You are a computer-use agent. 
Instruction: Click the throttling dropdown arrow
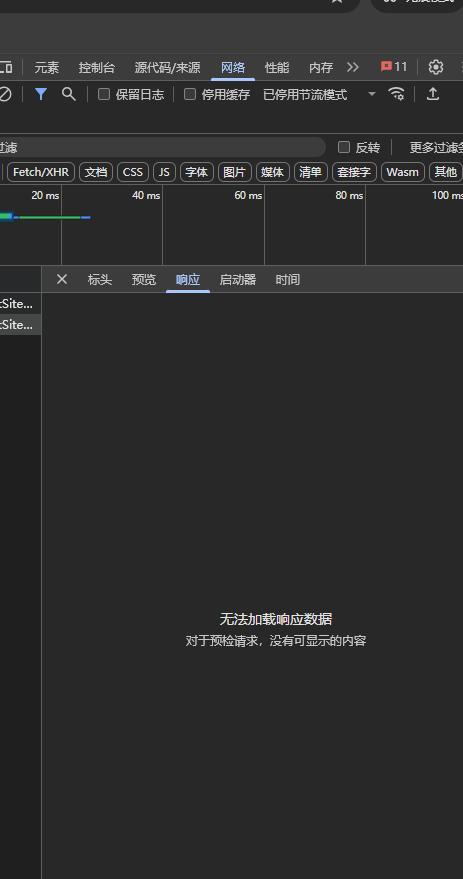(372, 94)
